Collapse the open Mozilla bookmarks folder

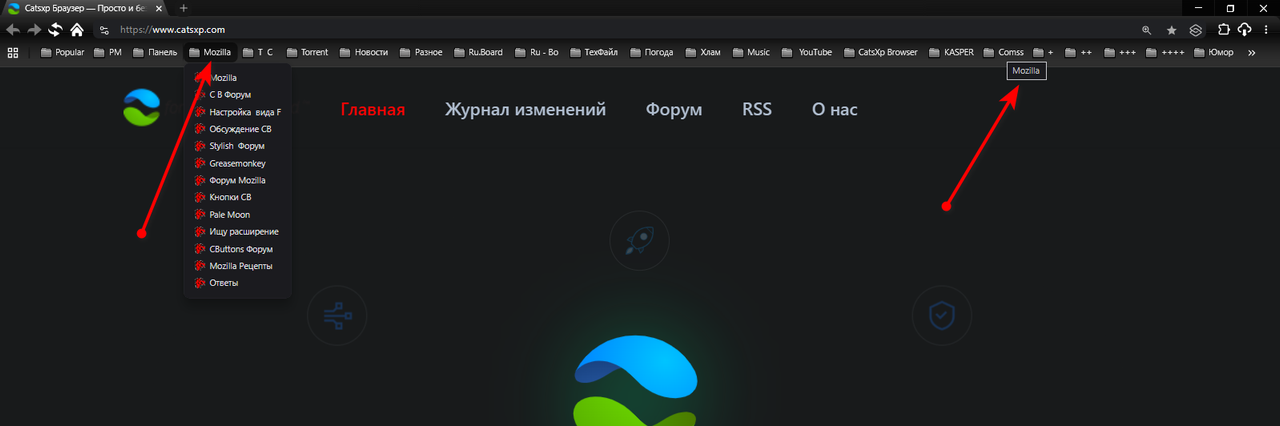tap(210, 52)
